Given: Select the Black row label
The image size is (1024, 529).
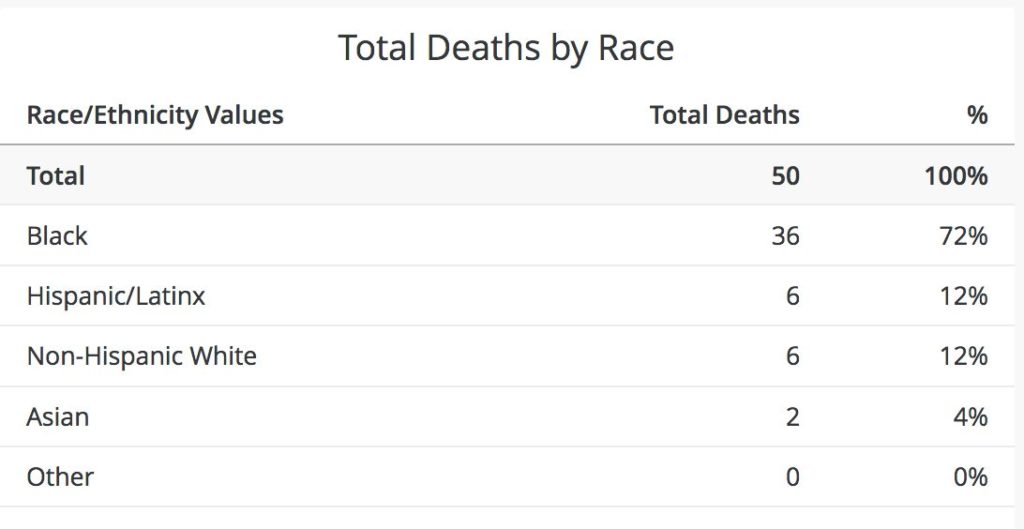Looking at the screenshot, I should [x=57, y=236].
